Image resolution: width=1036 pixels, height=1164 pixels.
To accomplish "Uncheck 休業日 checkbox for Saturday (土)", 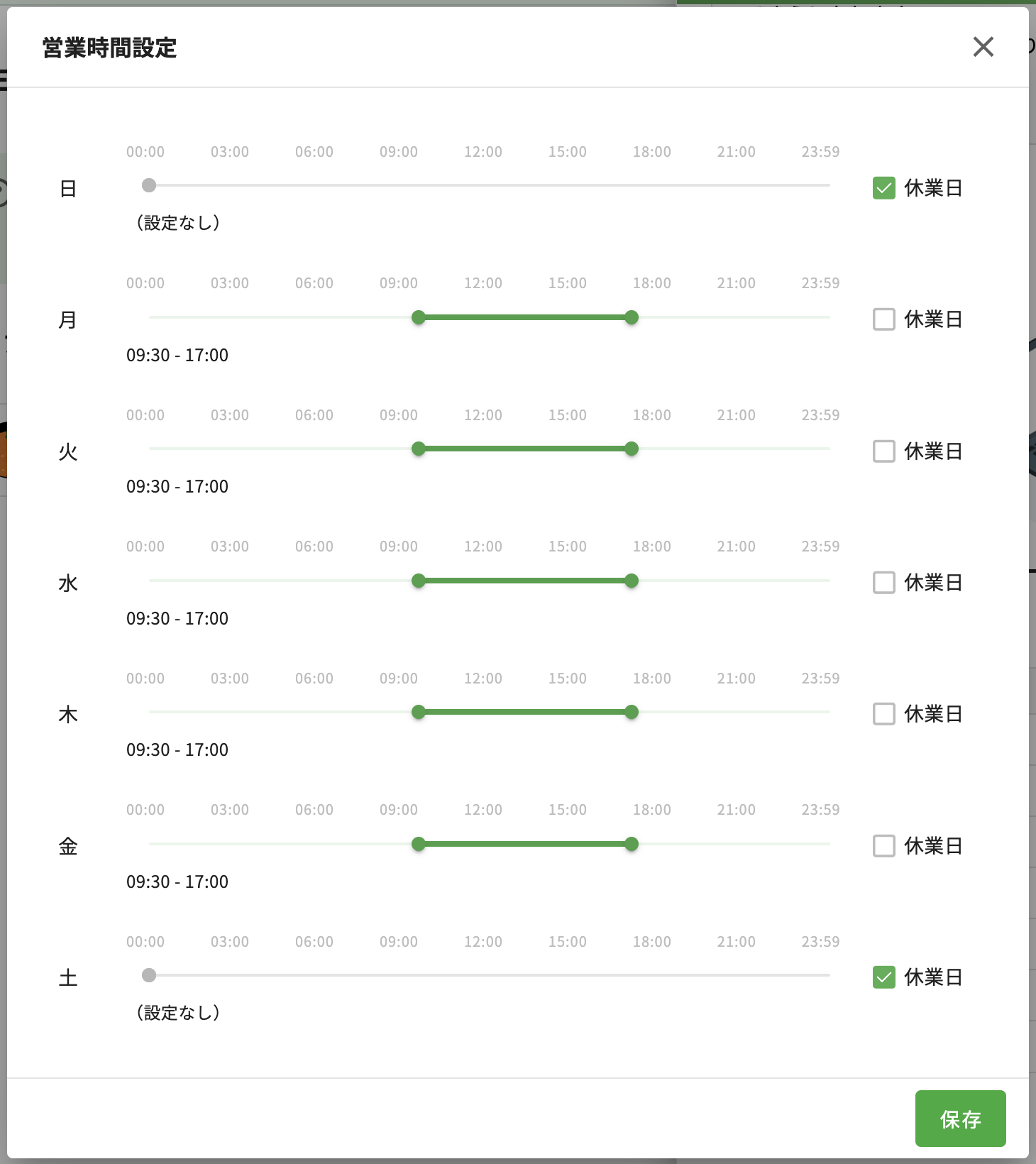I will 884,977.
